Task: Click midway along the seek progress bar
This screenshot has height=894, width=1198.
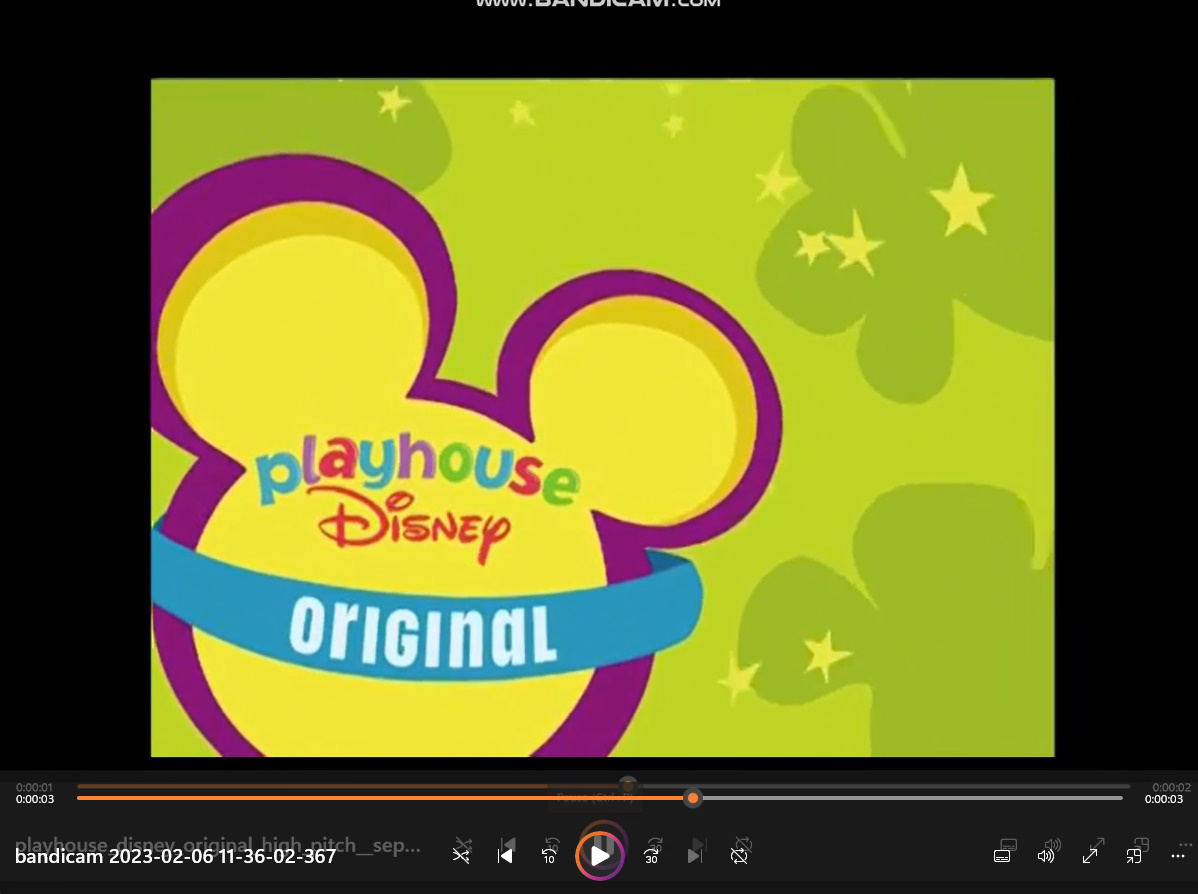Action: pyautogui.click(x=600, y=798)
